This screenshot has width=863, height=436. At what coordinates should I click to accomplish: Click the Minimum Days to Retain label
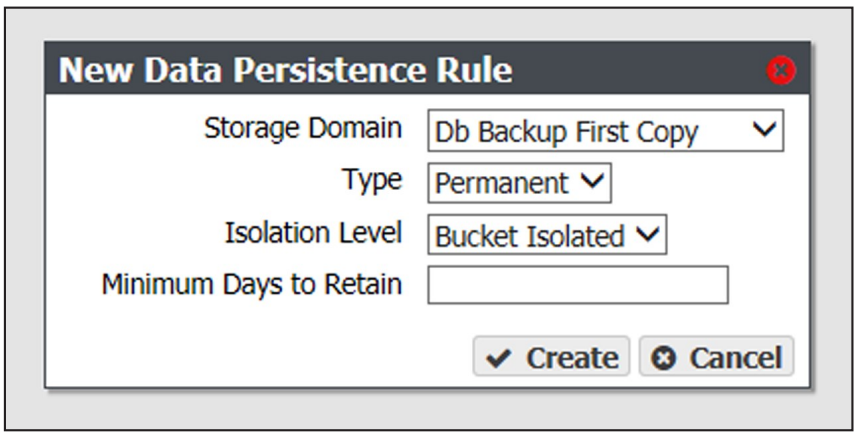252,285
